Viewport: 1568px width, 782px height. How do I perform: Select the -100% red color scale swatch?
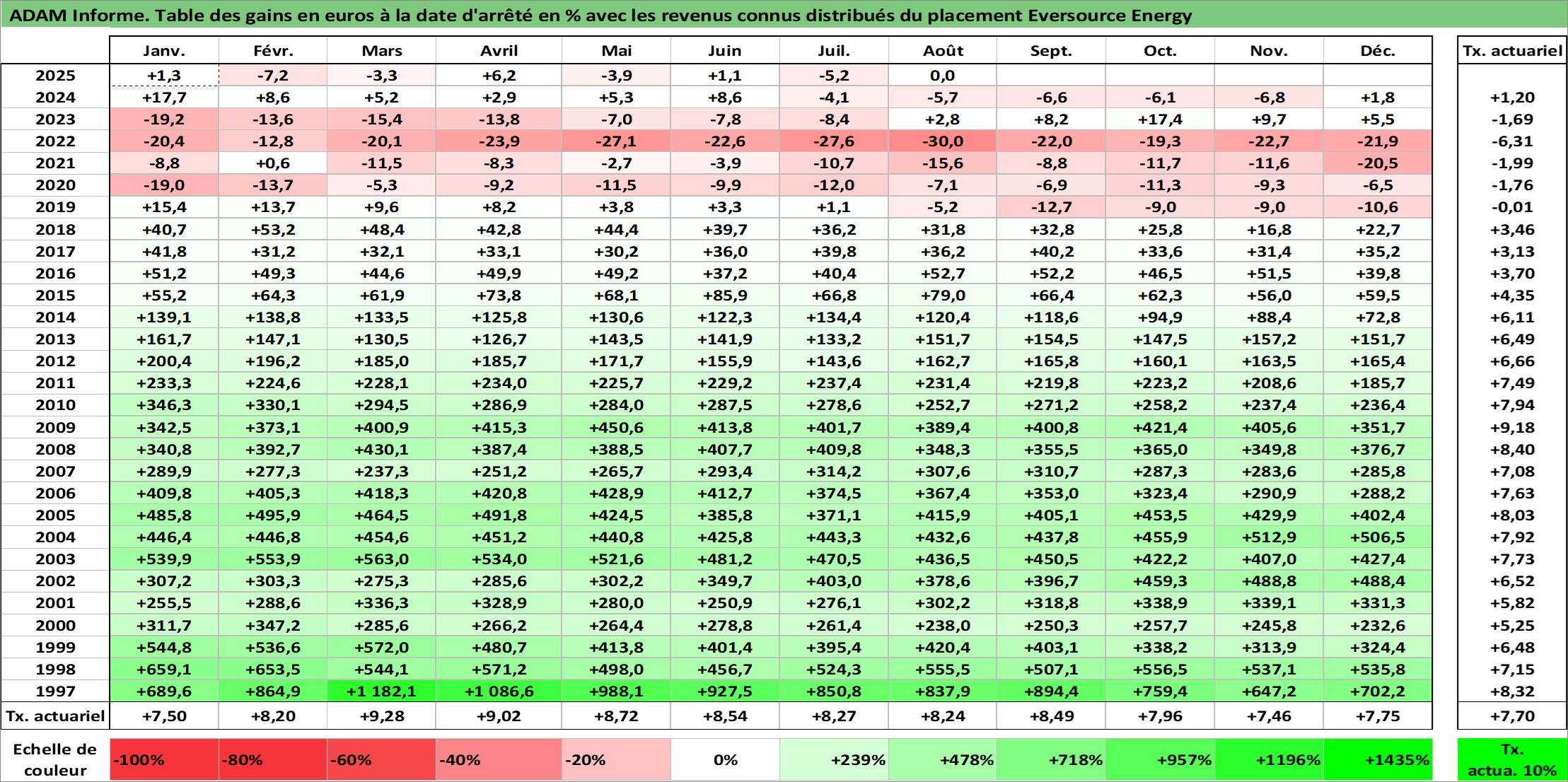[x=164, y=760]
